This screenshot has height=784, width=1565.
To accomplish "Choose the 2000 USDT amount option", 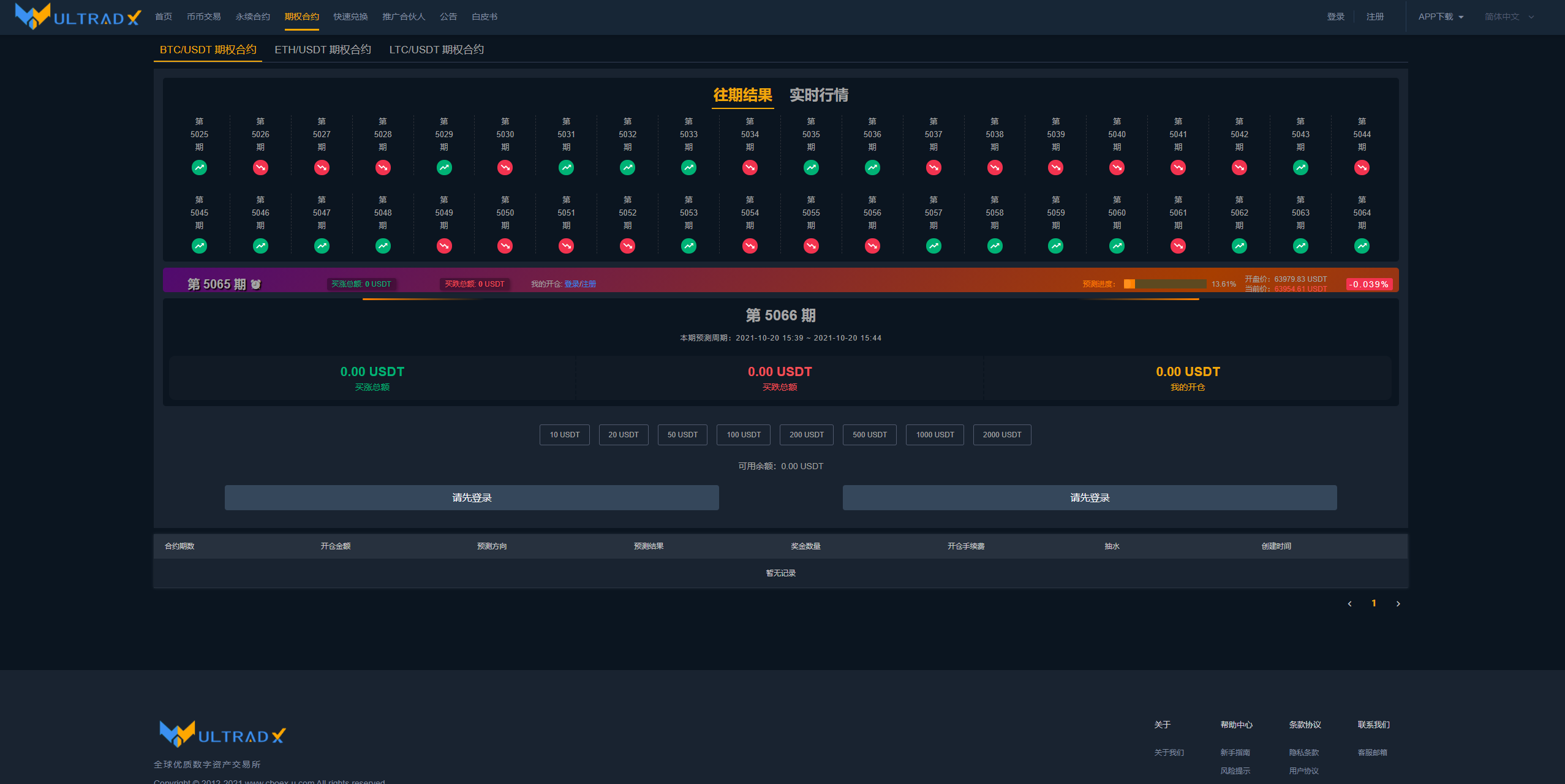I will coord(1001,435).
